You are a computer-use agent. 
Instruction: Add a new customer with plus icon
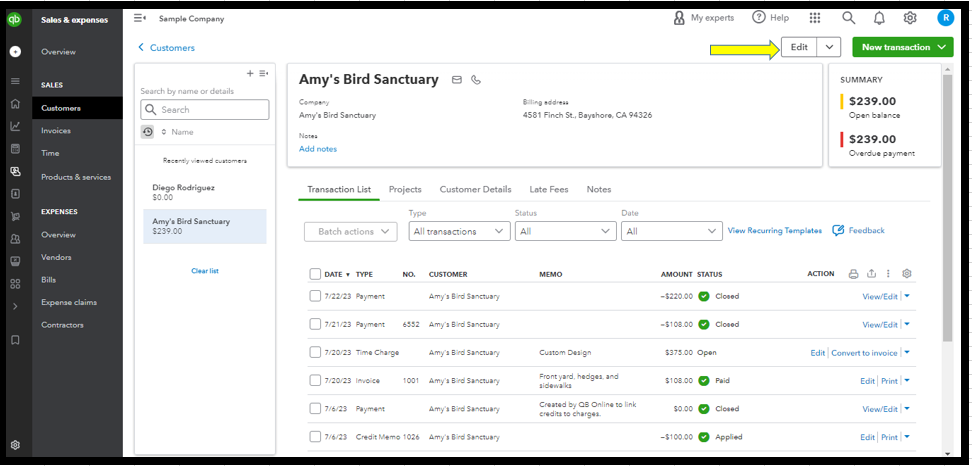click(250, 73)
